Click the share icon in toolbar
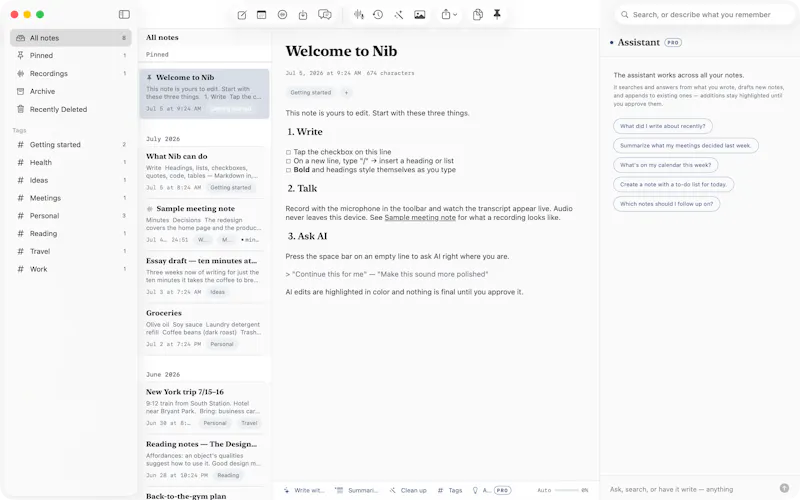800x500 pixels. point(446,15)
